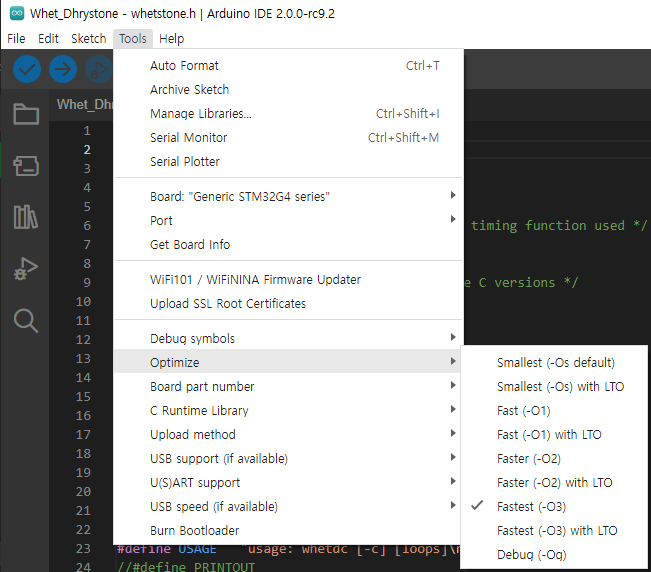Open the Help menu
The image size is (651, 572).
tap(171, 39)
